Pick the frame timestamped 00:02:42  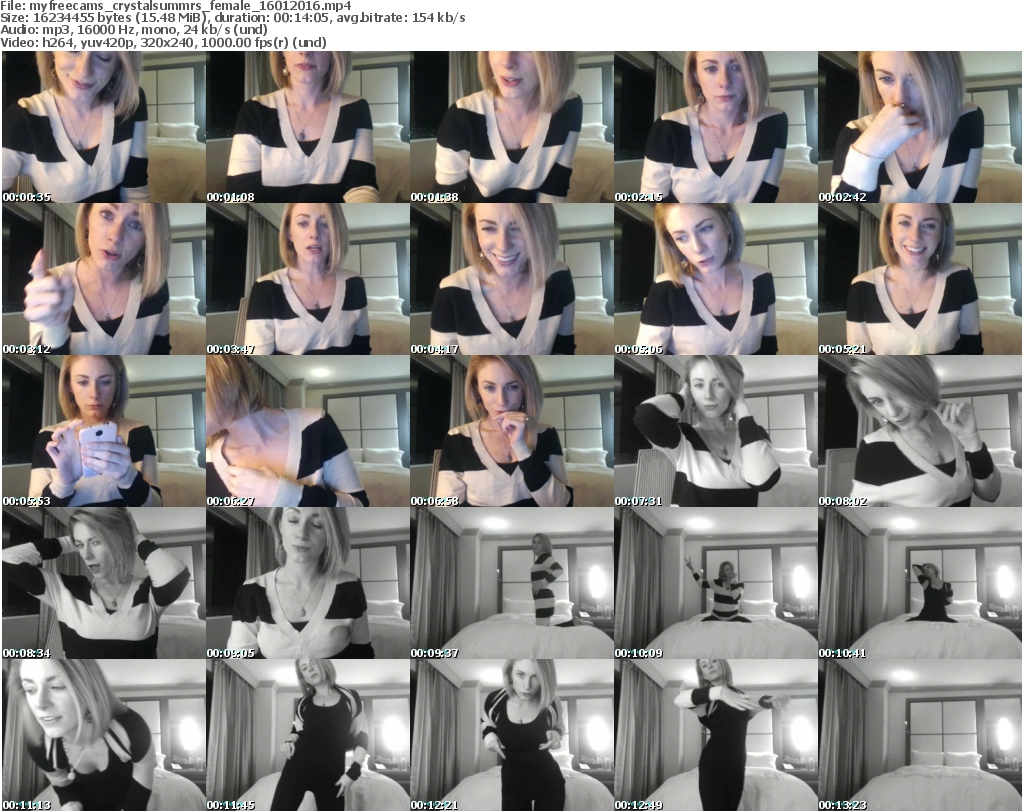coord(920,127)
